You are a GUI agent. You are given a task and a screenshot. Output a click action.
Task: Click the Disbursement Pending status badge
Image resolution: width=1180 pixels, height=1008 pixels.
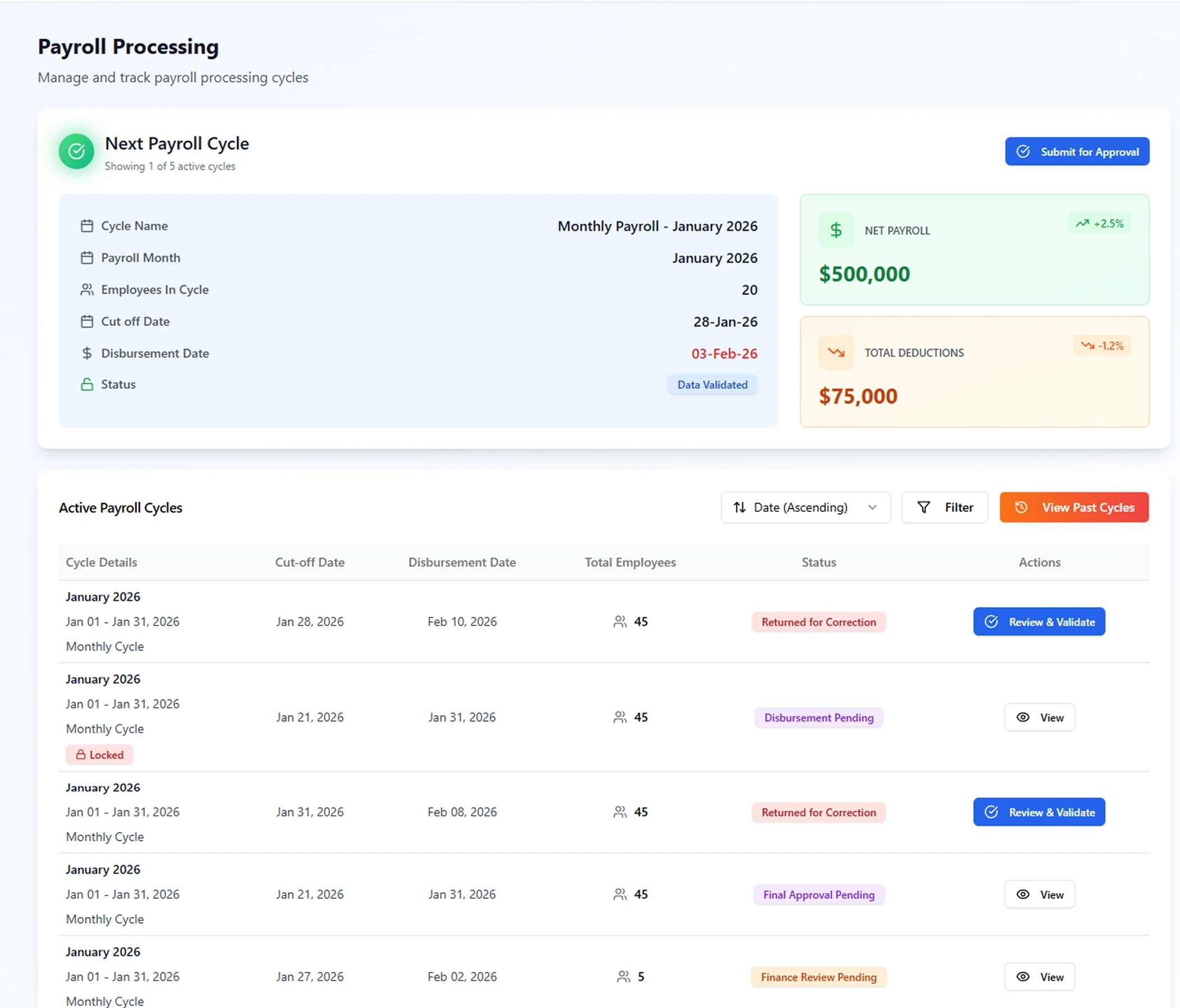pyautogui.click(x=819, y=718)
